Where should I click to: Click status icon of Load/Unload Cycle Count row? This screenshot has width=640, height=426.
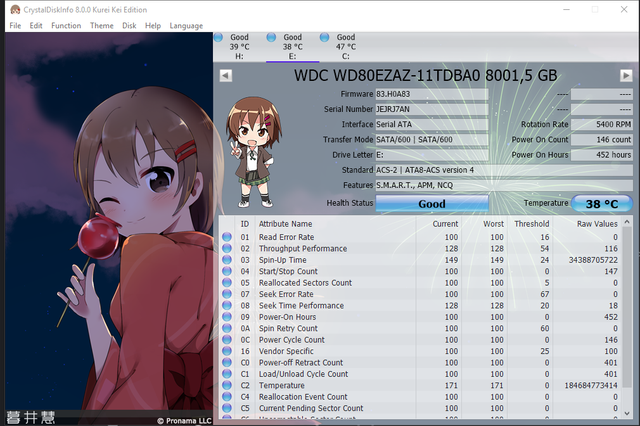coord(227,374)
